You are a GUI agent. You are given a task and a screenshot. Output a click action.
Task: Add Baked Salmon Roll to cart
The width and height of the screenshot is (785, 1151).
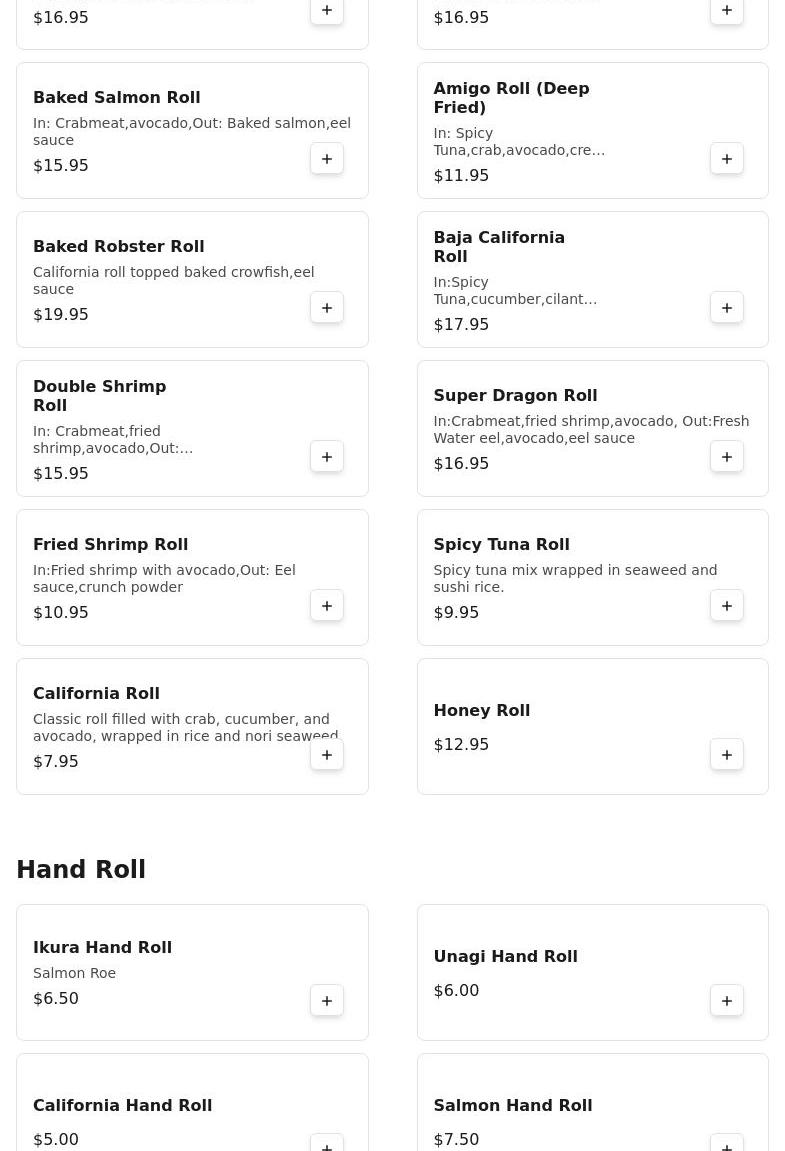coord(327,159)
